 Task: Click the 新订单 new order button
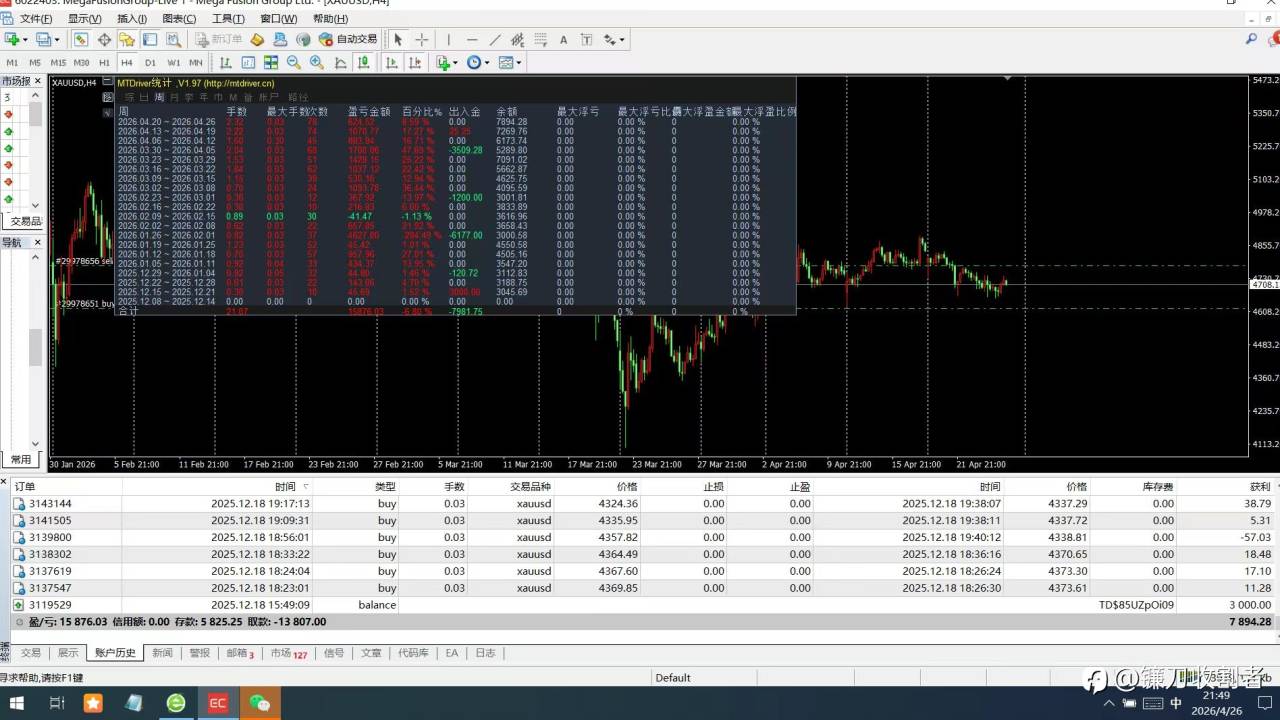pyautogui.click(x=218, y=39)
